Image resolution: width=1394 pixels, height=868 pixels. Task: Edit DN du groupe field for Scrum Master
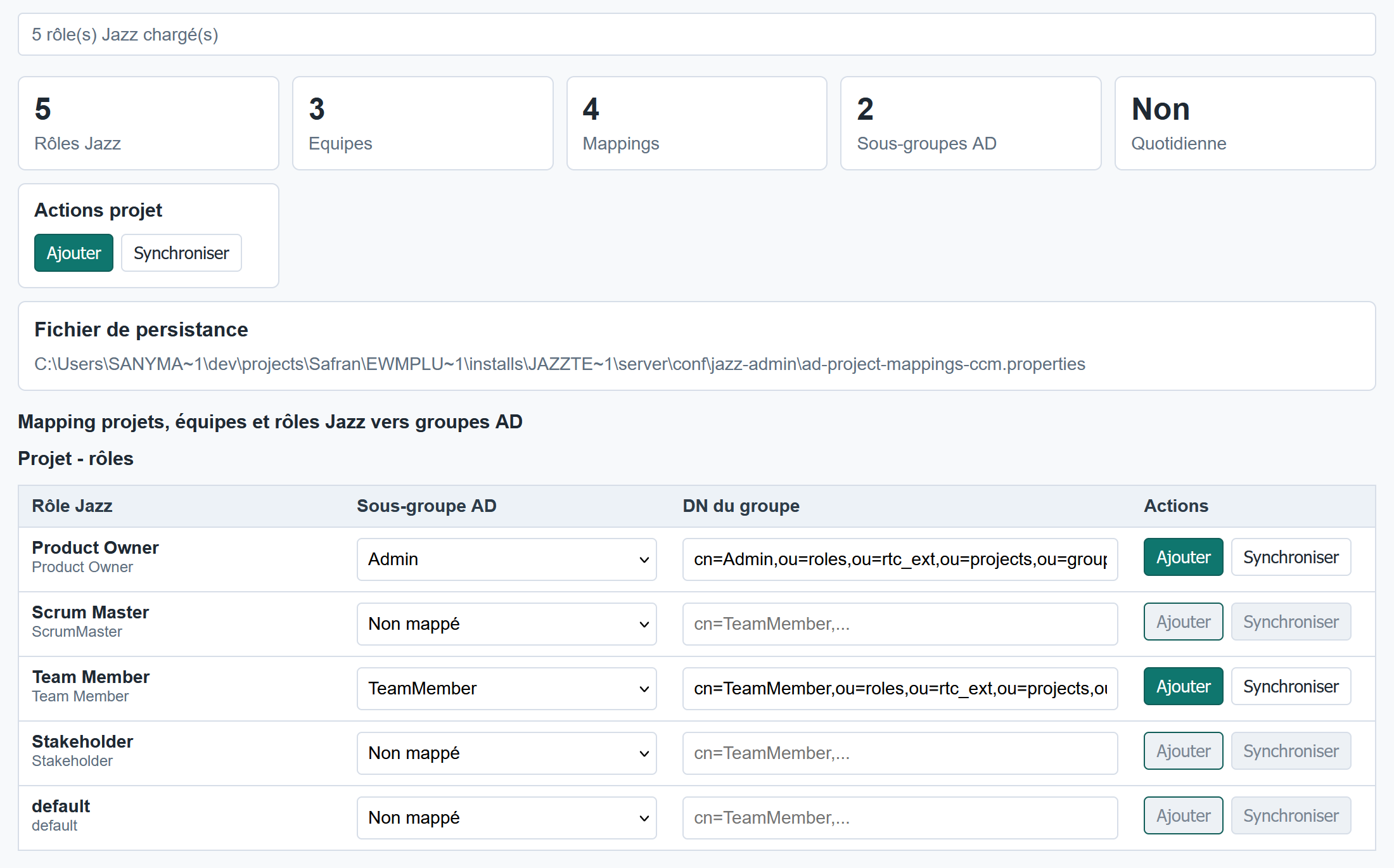pos(900,624)
